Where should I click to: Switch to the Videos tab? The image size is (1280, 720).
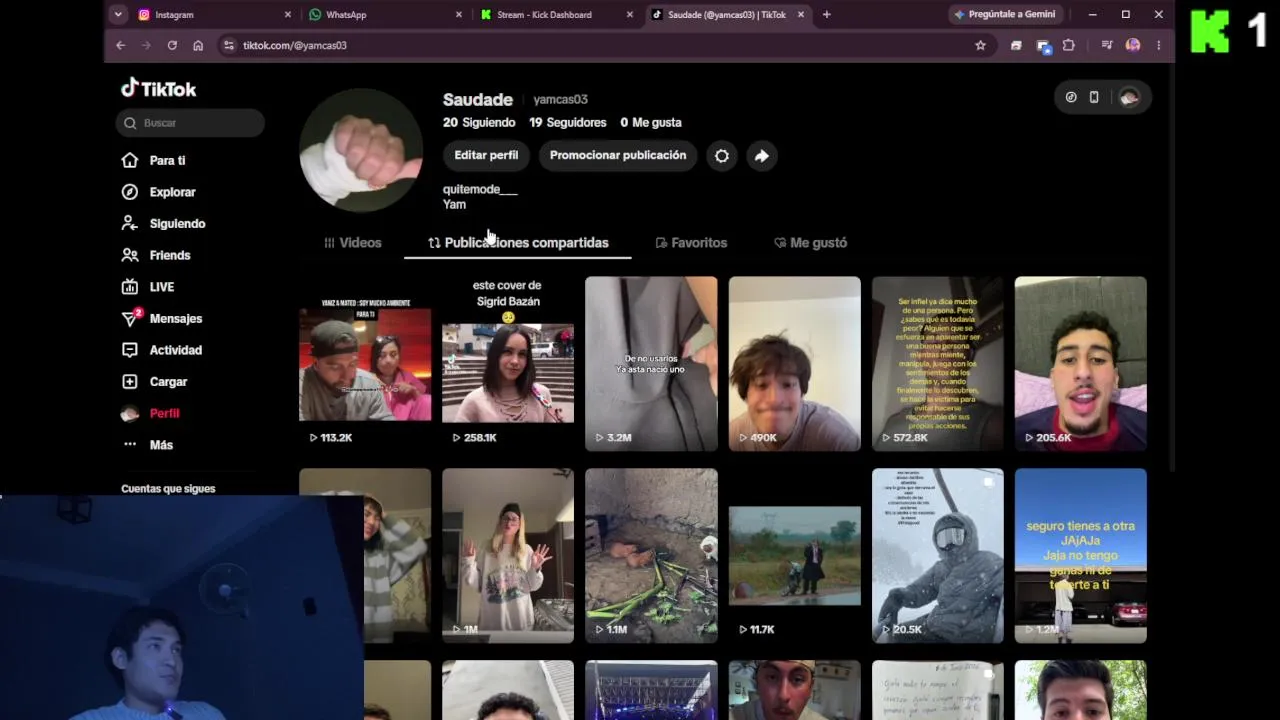[352, 243]
